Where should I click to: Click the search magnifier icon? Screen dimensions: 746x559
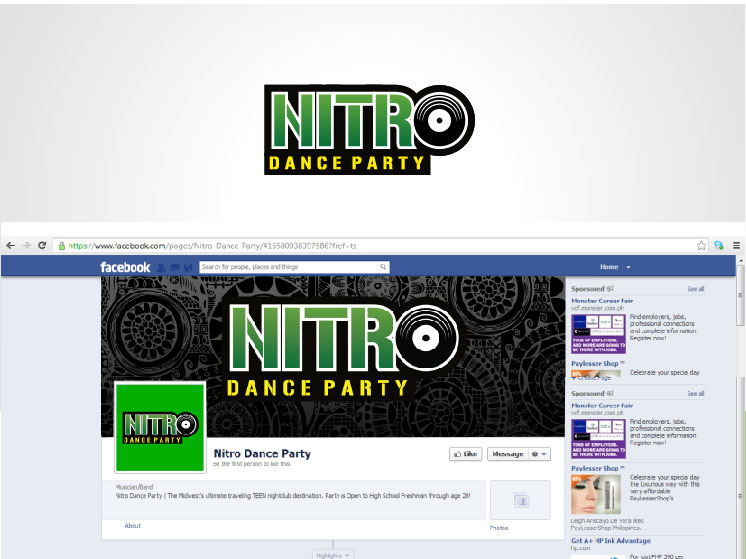383,267
